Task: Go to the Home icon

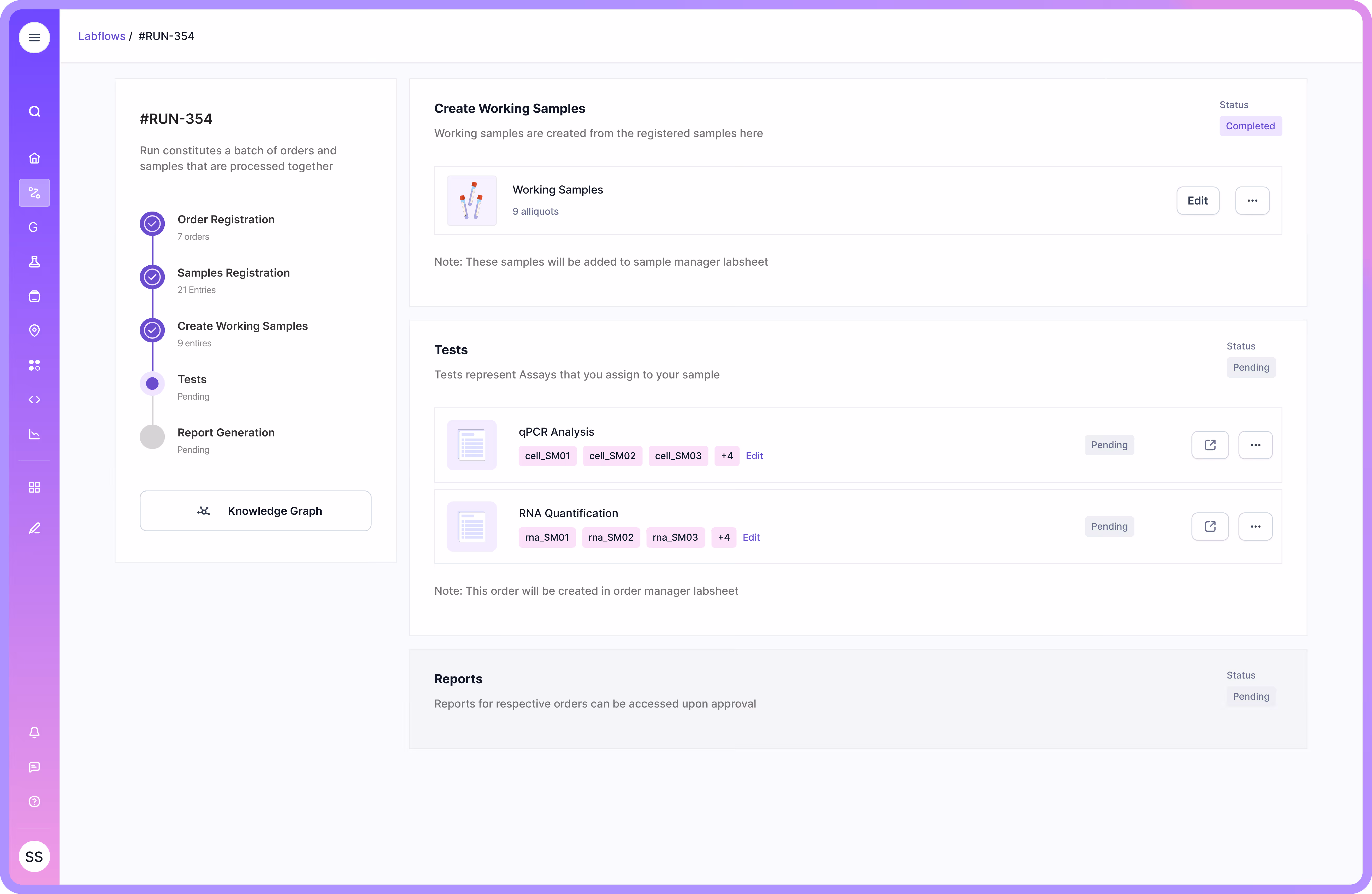Action: (x=34, y=157)
